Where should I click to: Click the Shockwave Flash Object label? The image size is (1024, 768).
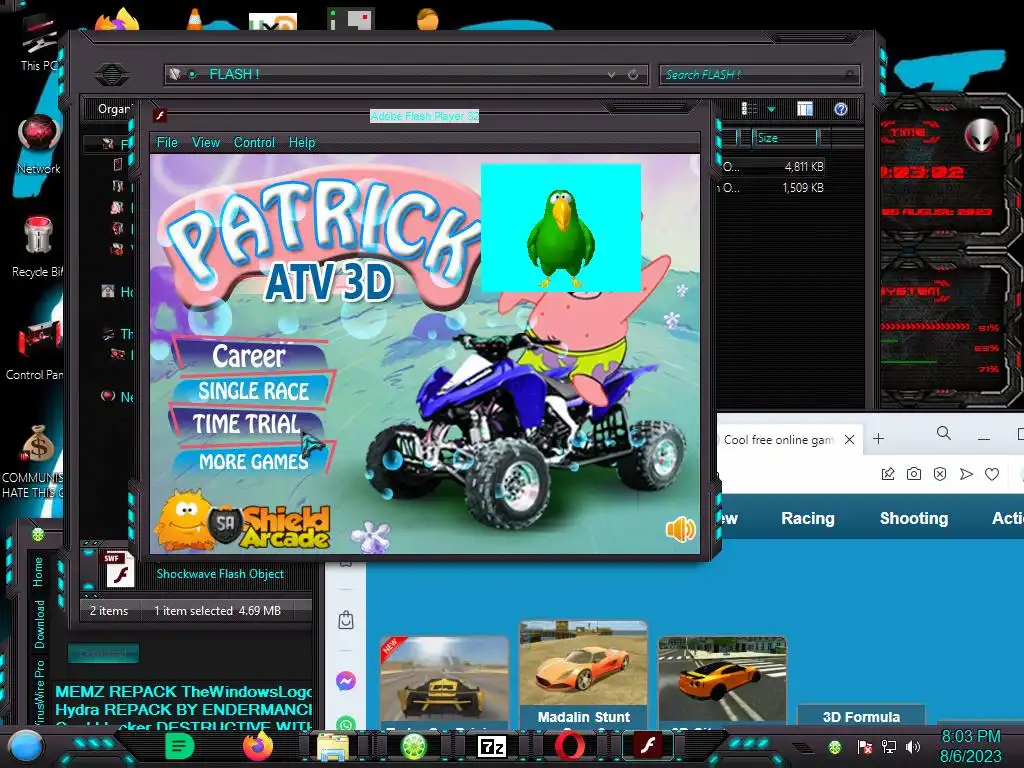tap(220, 573)
